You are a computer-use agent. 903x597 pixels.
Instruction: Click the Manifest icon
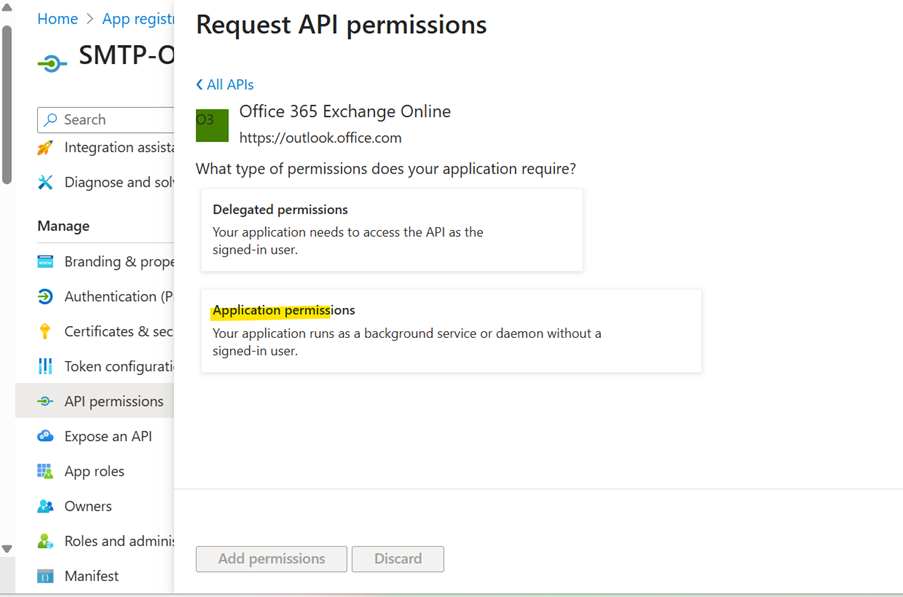(45, 576)
